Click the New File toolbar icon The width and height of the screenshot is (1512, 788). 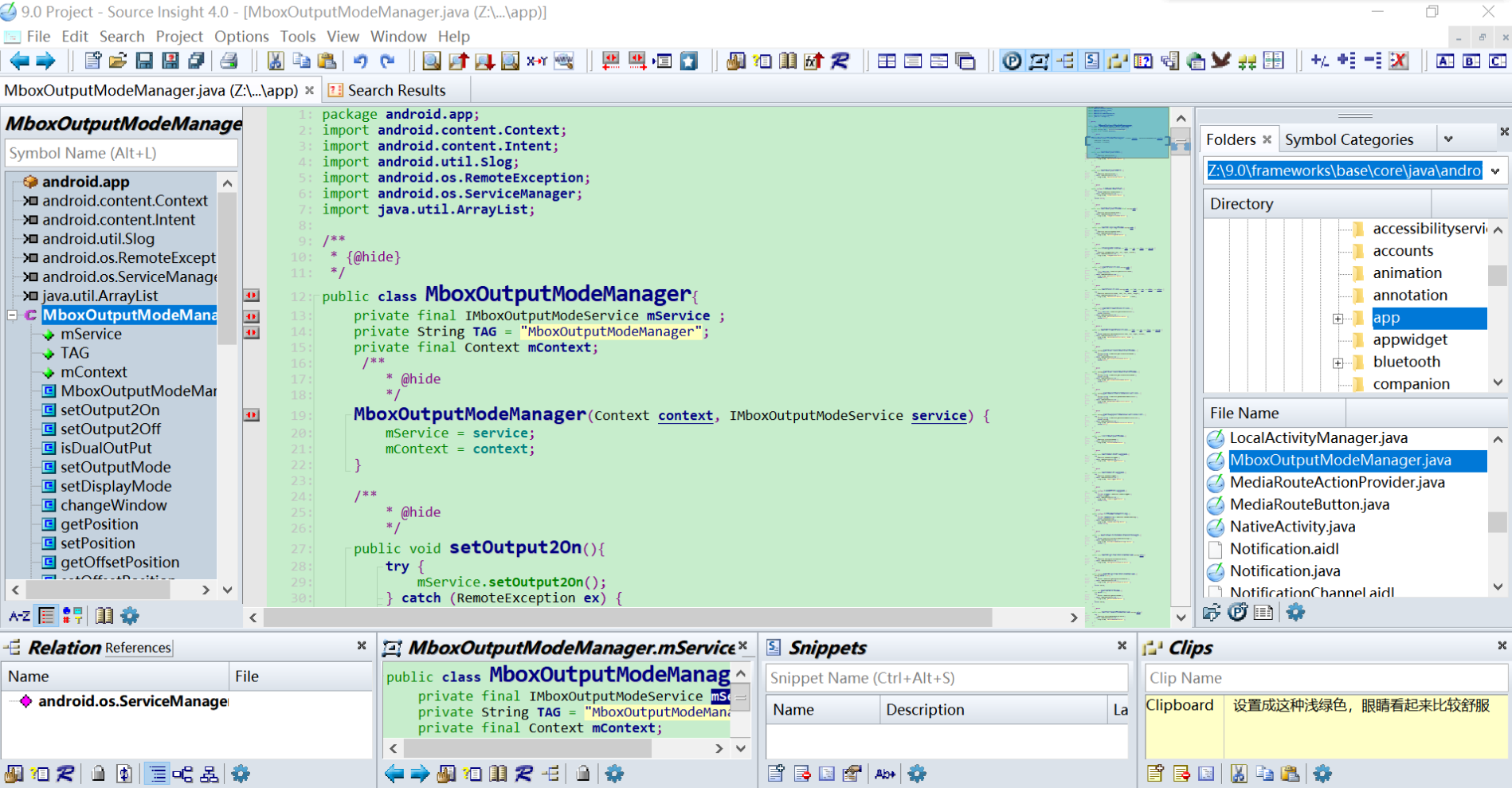[x=92, y=61]
